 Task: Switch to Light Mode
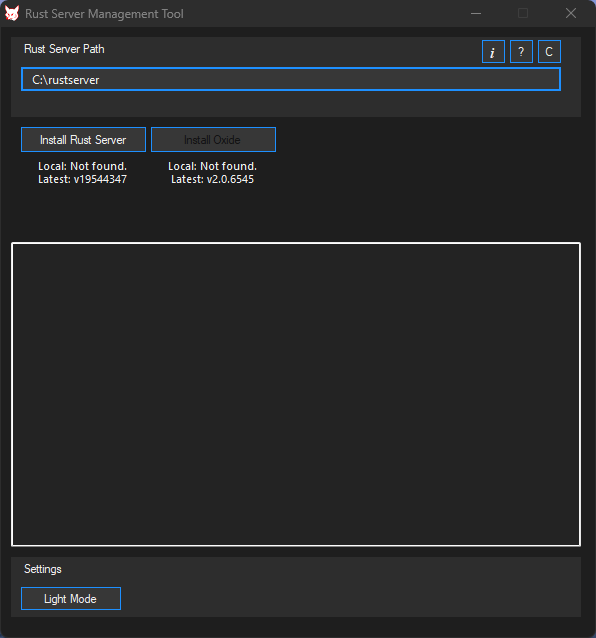(71, 599)
